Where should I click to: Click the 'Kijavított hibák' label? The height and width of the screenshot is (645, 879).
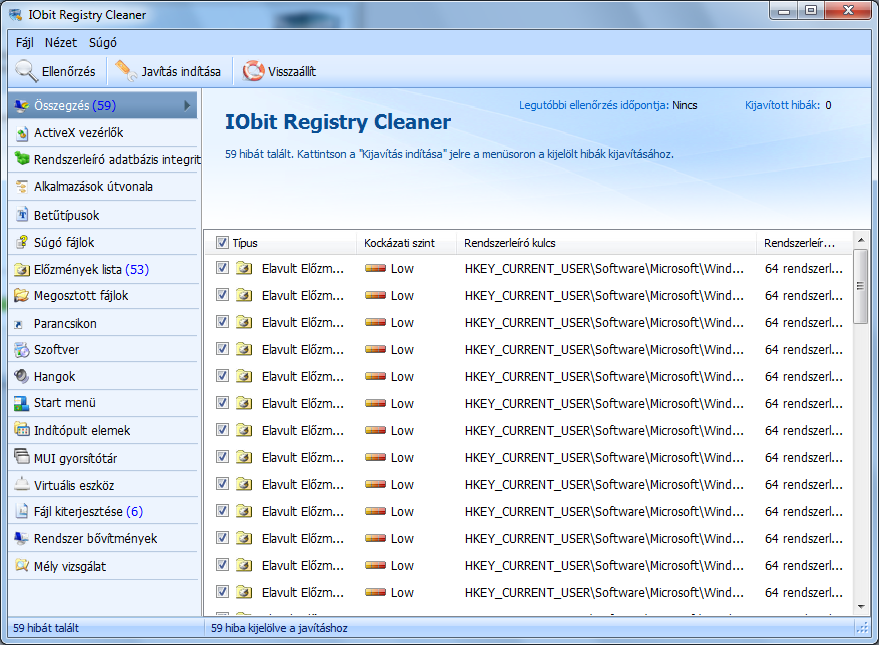(x=782, y=105)
